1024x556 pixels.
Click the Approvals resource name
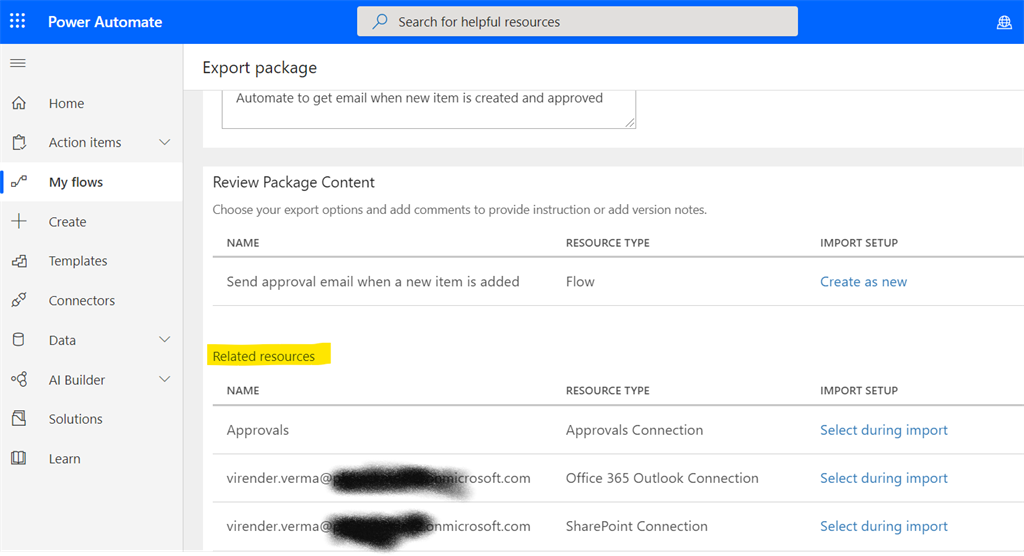(257, 430)
